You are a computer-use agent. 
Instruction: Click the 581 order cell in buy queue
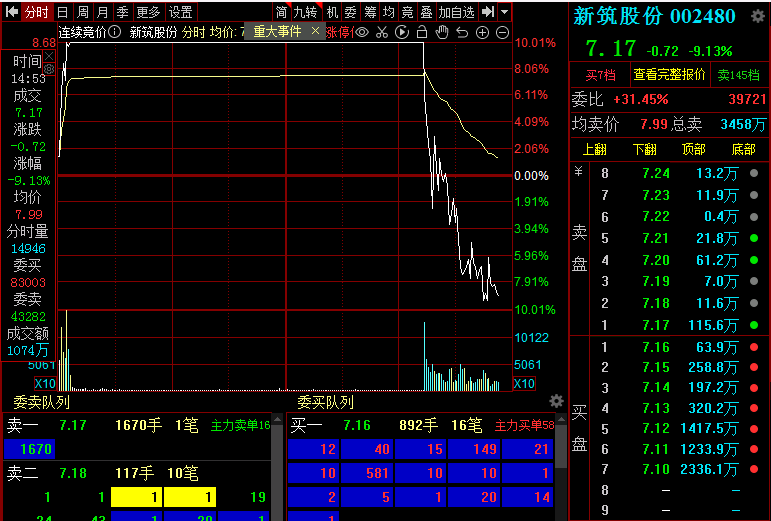367,473
